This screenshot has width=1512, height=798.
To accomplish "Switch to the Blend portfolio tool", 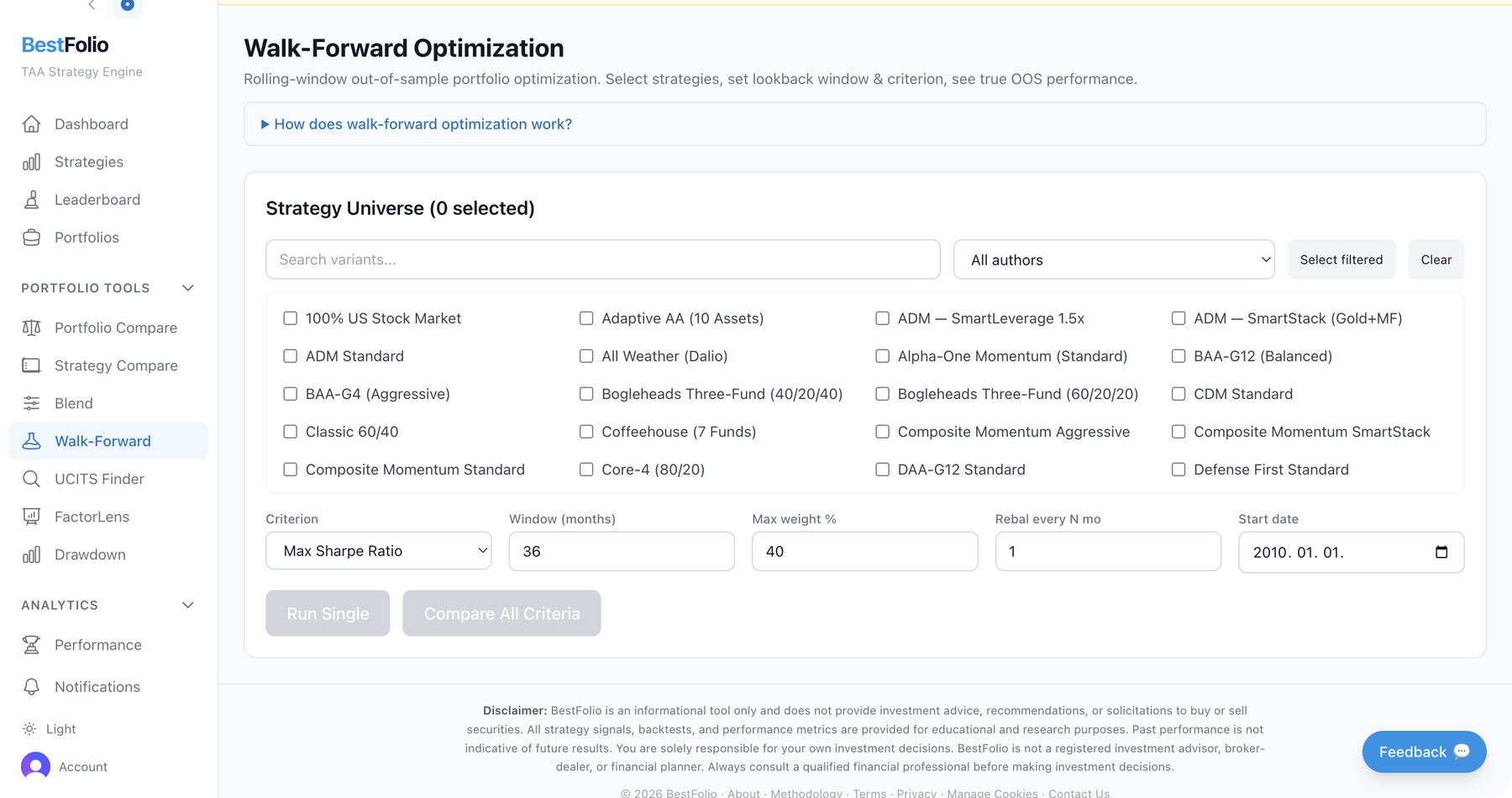I will click(x=73, y=402).
